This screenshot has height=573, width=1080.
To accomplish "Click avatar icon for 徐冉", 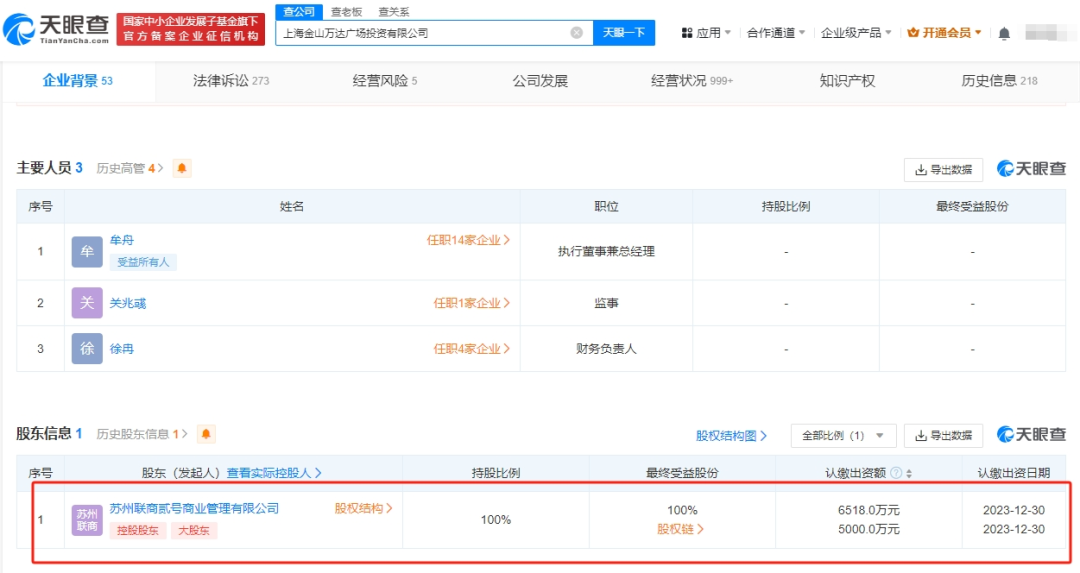I will tap(87, 348).
